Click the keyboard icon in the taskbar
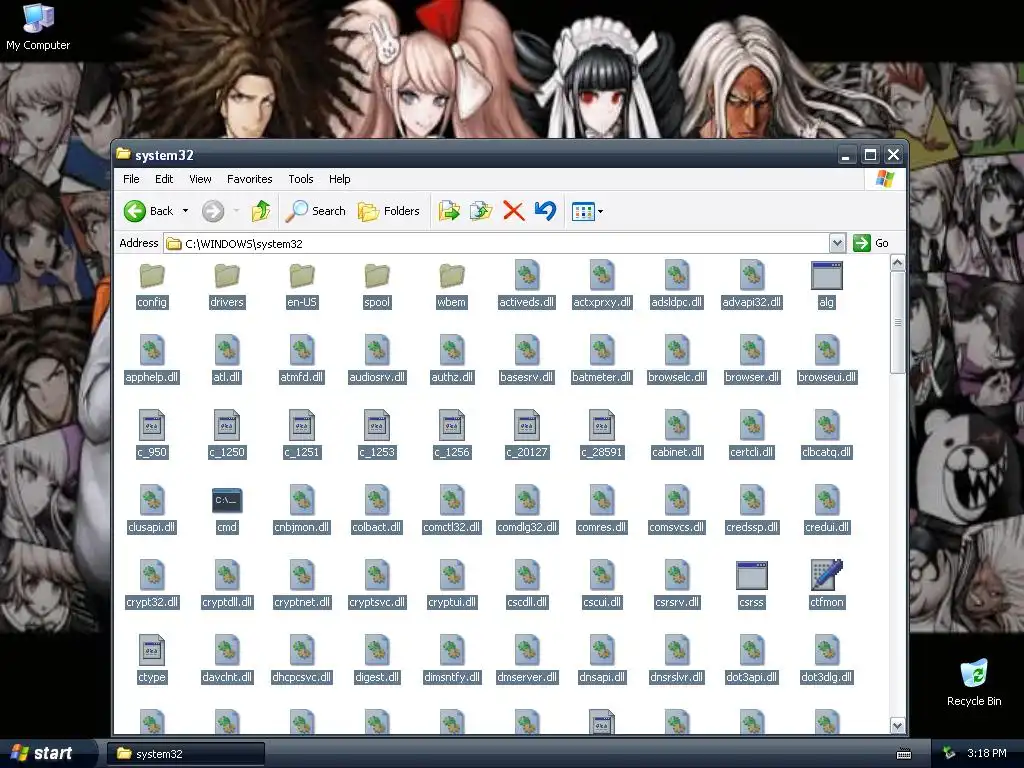This screenshot has width=1024, height=768. pyautogui.click(x=904, y=754)
